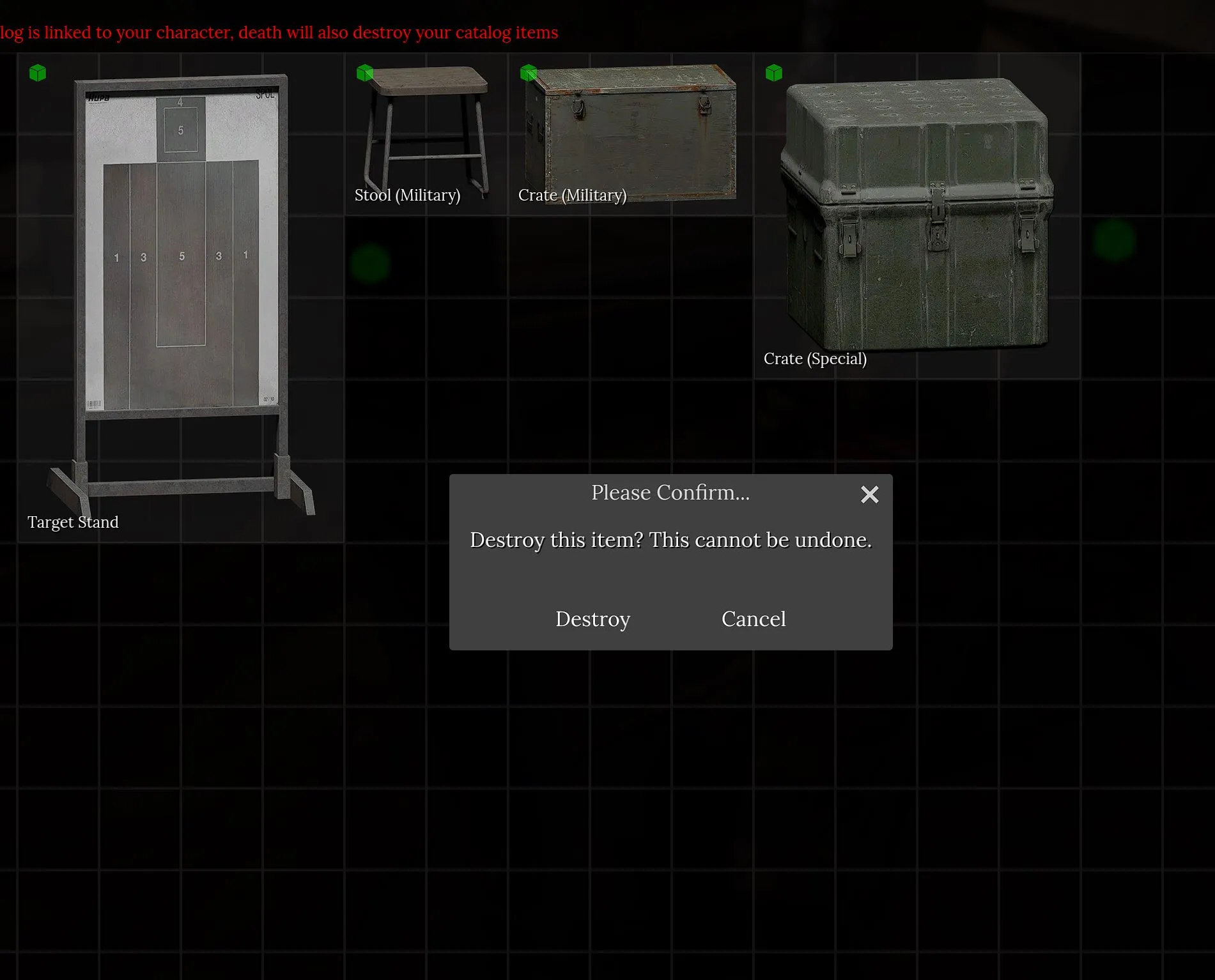Click the 'Target Stand' name label
The height and width of the screenshot is (980, 1215).
point(73,523)
